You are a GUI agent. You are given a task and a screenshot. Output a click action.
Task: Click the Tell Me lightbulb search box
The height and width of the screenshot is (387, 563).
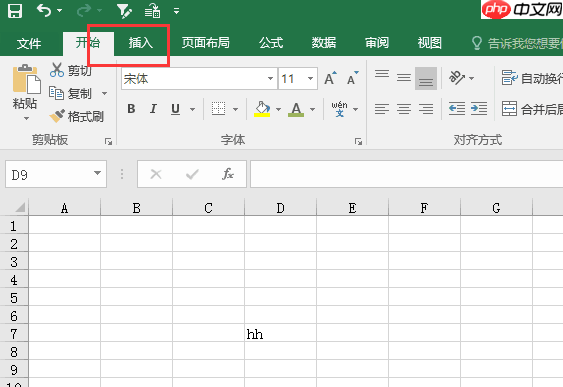point(517,43)
